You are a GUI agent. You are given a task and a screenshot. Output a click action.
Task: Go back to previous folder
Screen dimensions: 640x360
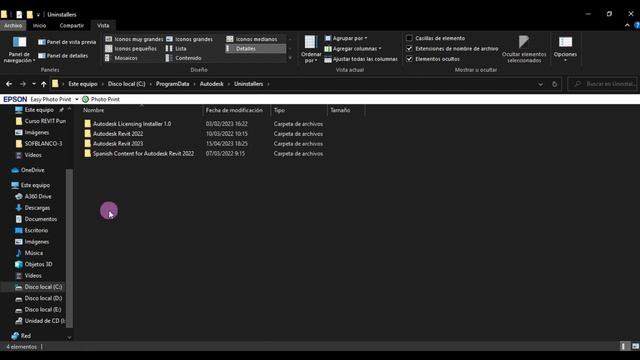9,84
